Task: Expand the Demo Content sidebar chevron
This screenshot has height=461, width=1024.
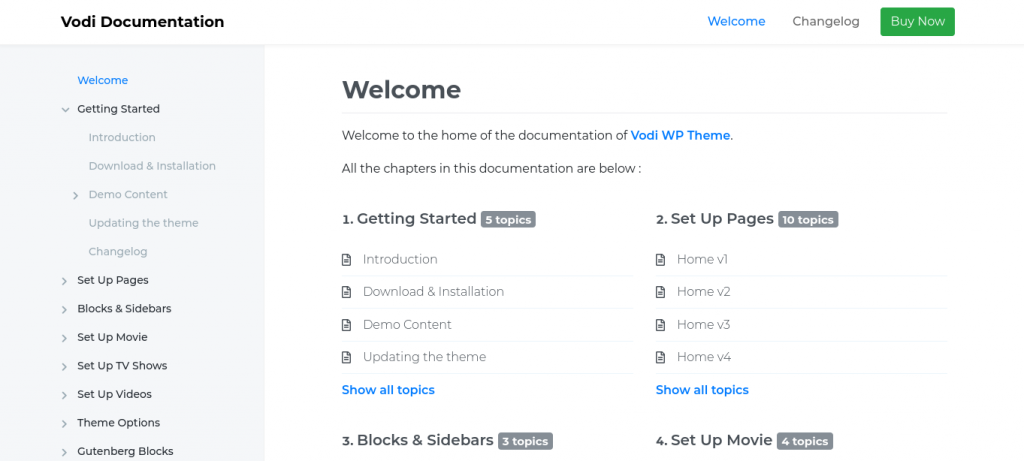Action: 76,195
